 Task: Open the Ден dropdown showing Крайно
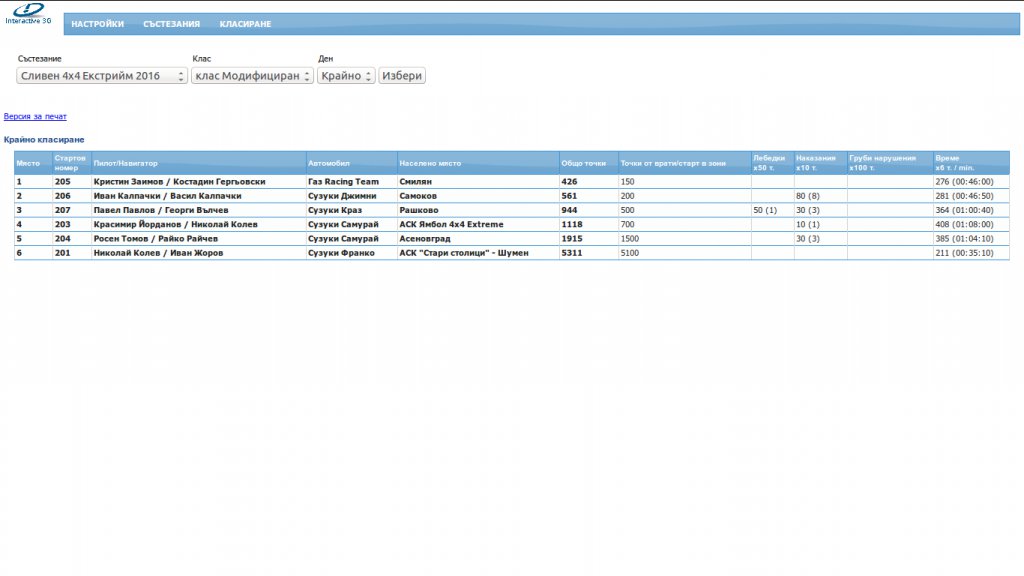point(346,76)
